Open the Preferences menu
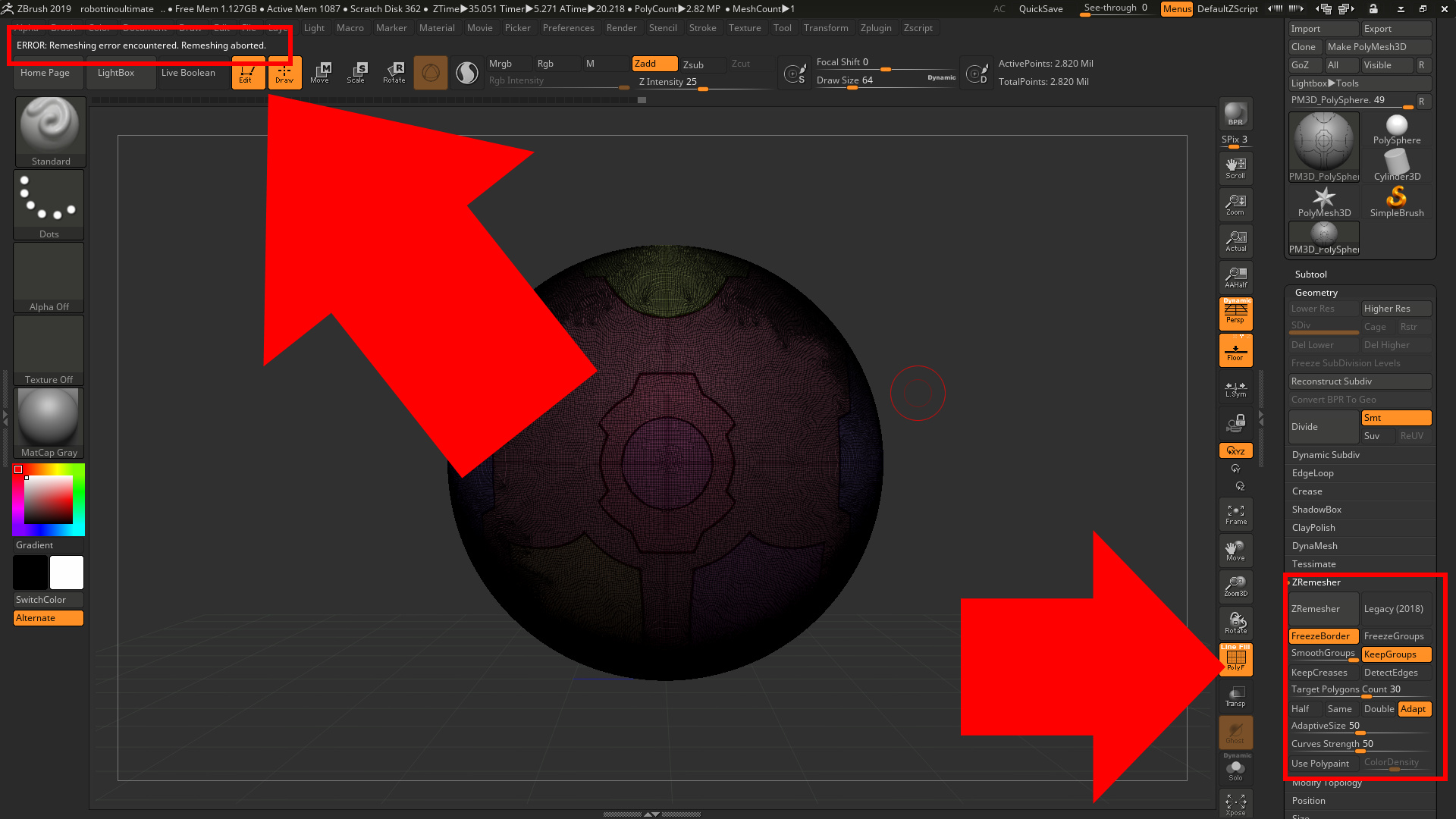The width and height of the screenshot is (1456, 819). click(x=569, y=27)
